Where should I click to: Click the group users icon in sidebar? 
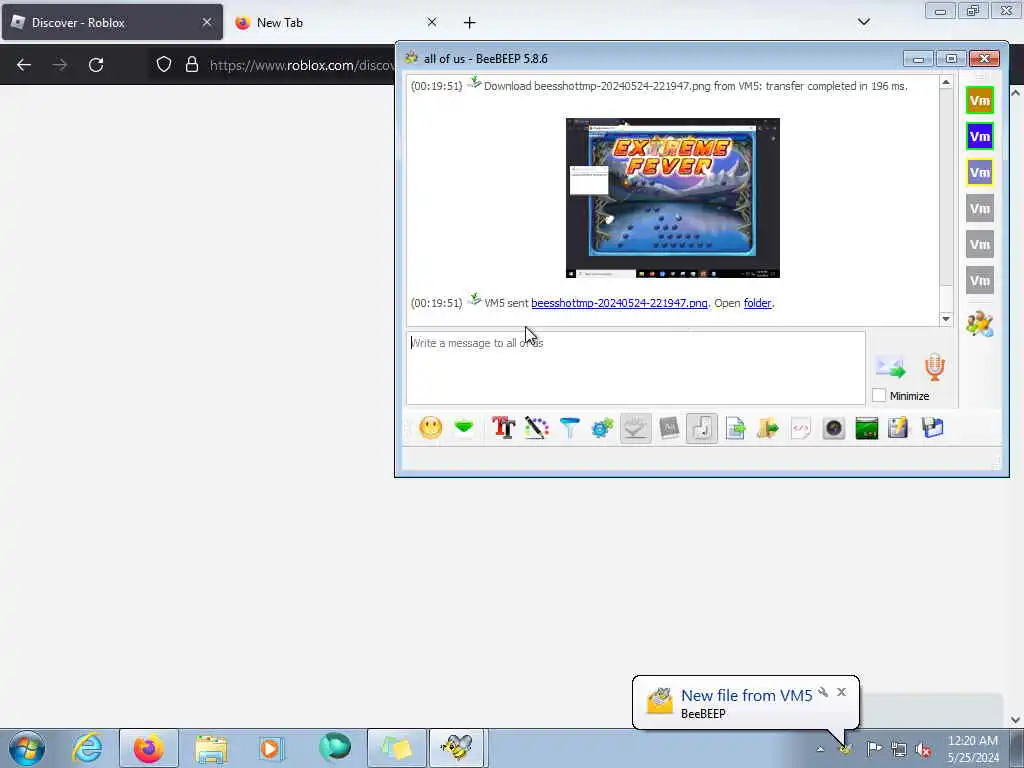[980, 324]
